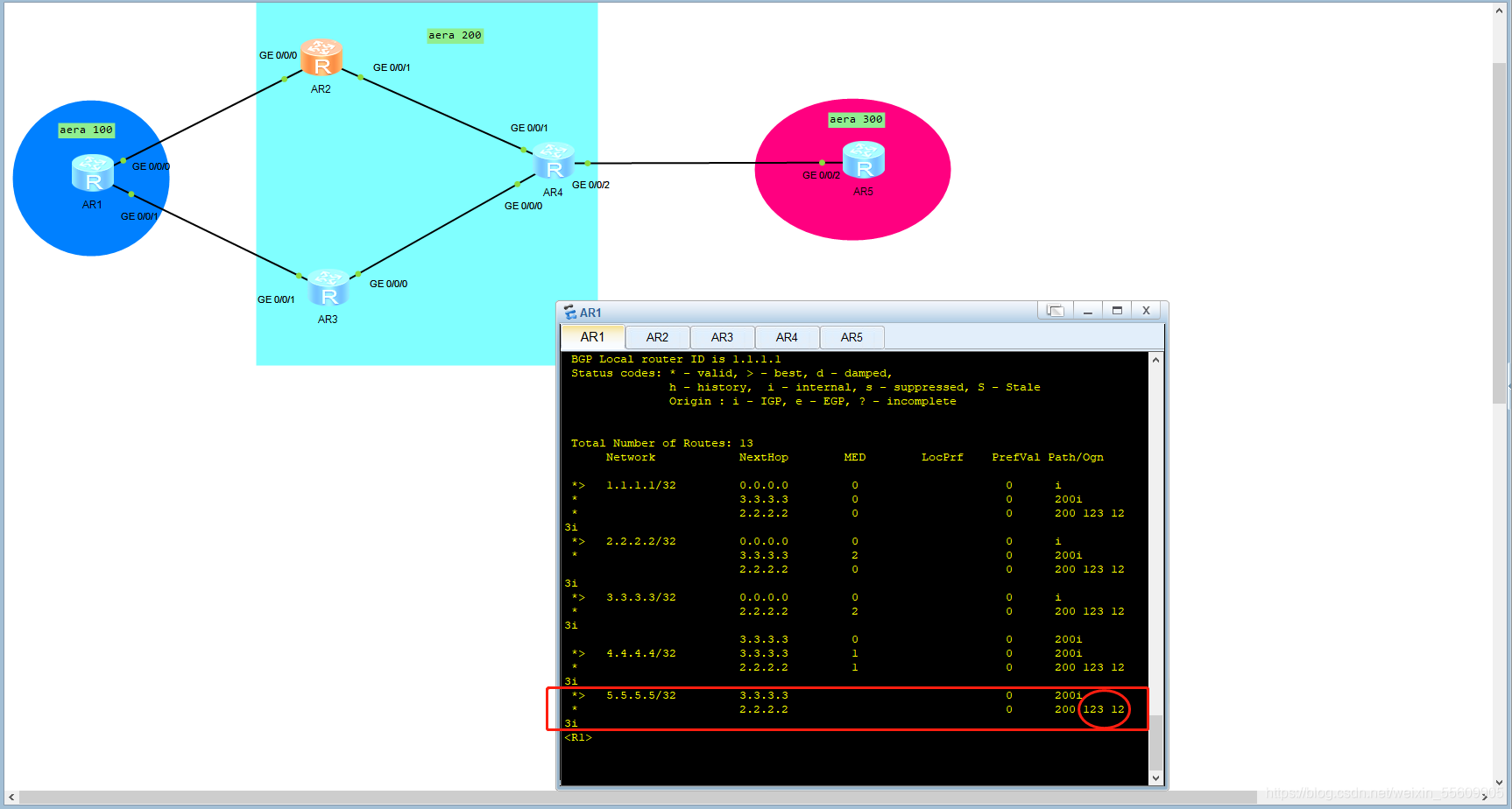
Task: Click the AR5 name label
Action: (863, 192)
